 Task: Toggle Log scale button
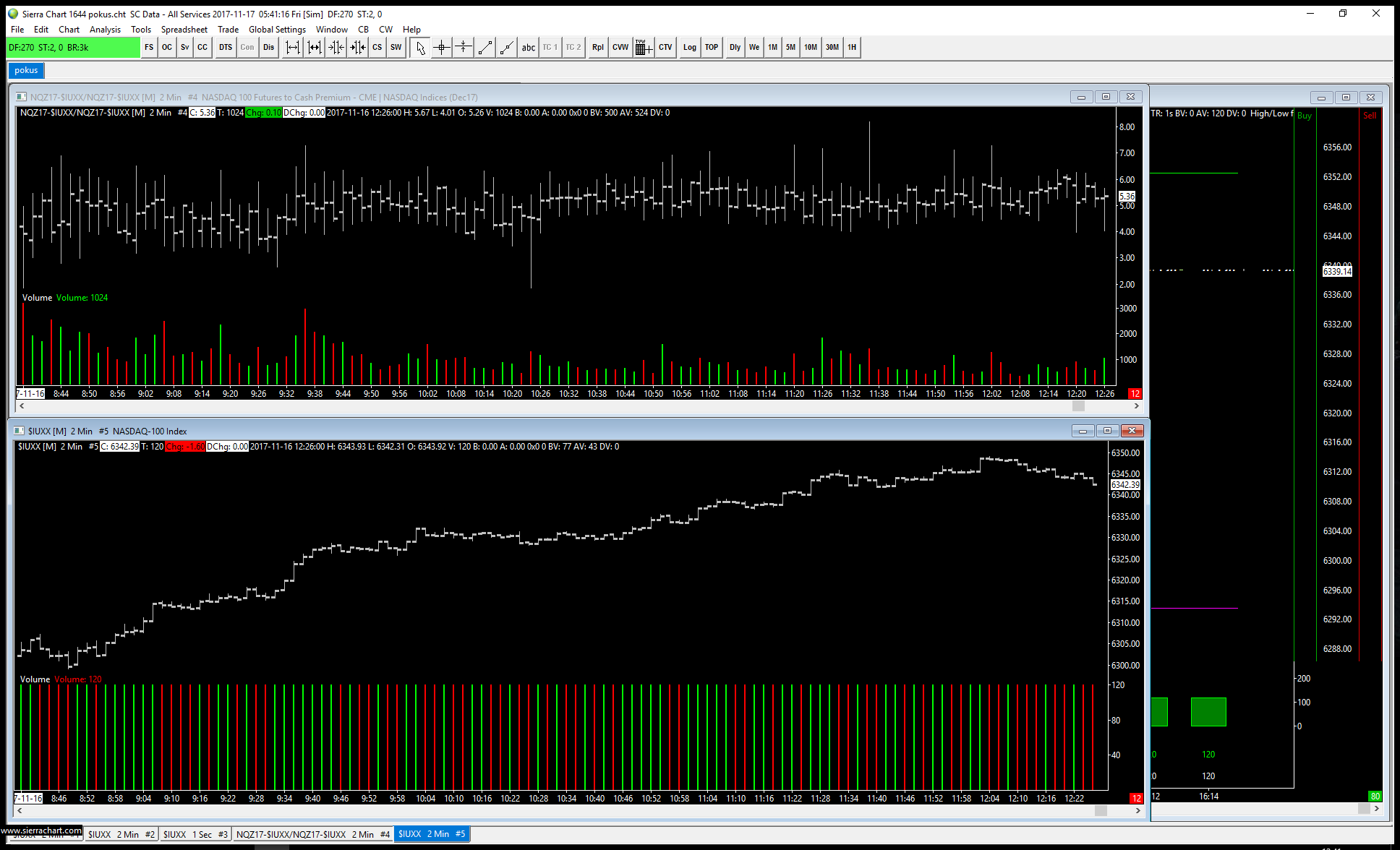click(690, 48)
